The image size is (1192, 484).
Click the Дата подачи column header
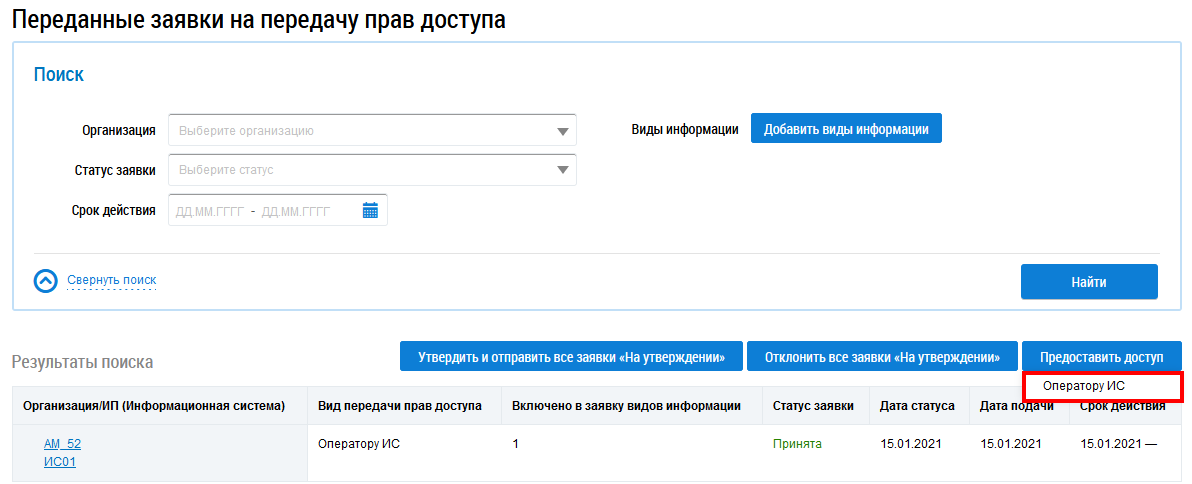[1016, 406]
